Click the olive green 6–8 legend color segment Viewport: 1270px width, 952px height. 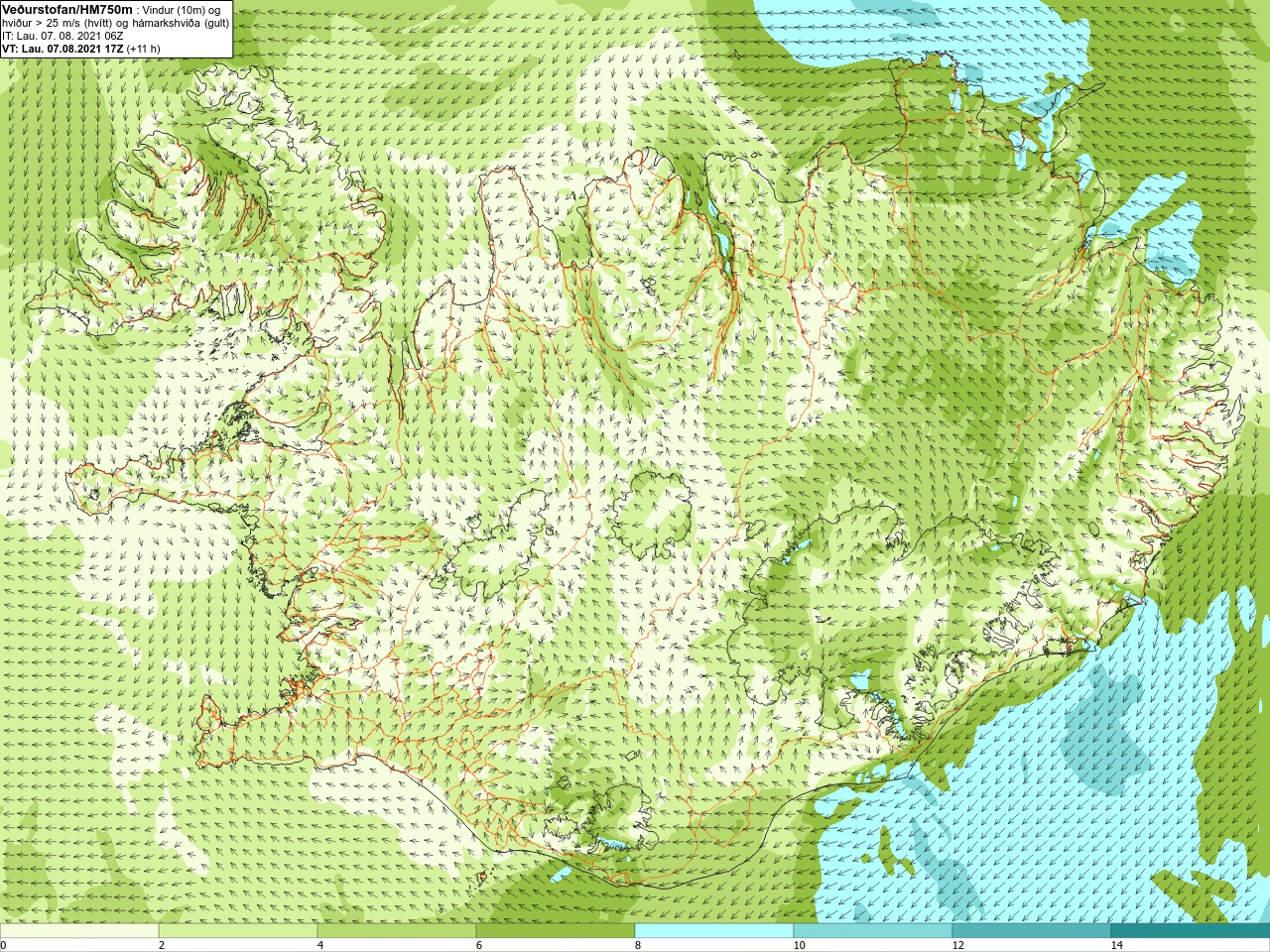coord(556,931)
